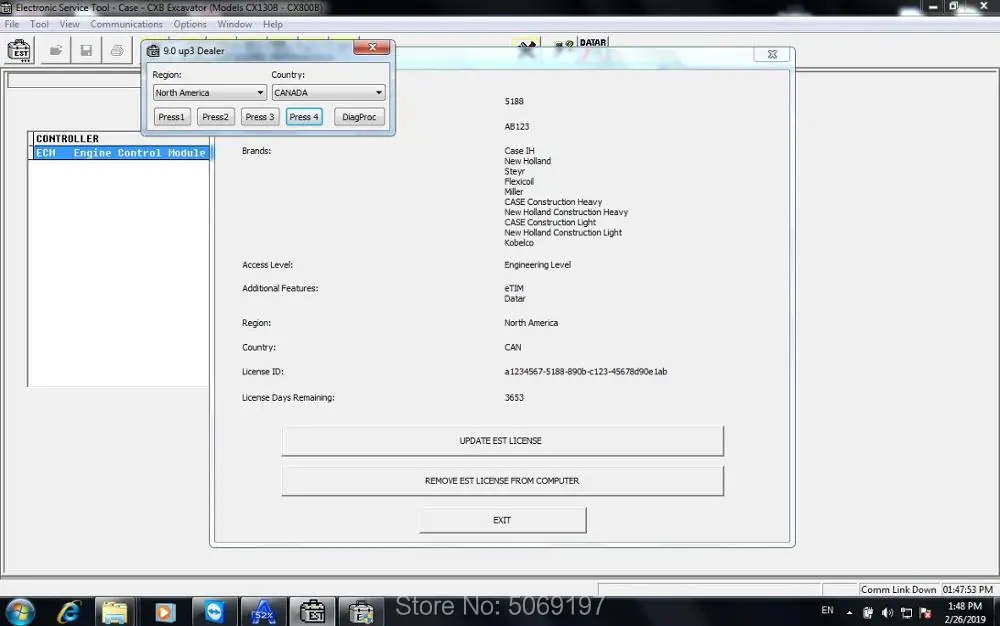Click the Action Center flag tray icon
The image size is (1000, 626).
(925, 613)
